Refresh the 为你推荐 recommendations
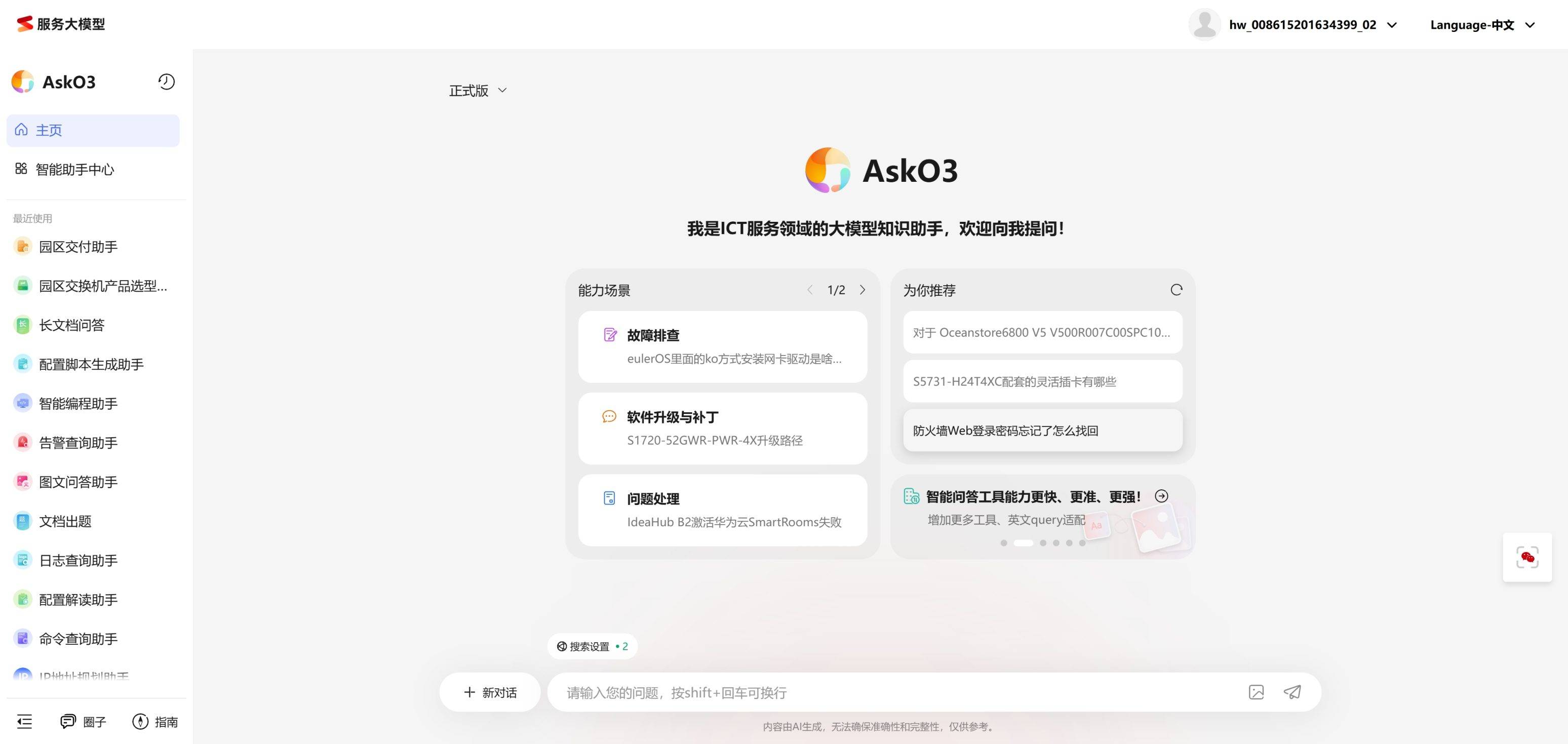 pos(1176,290)
